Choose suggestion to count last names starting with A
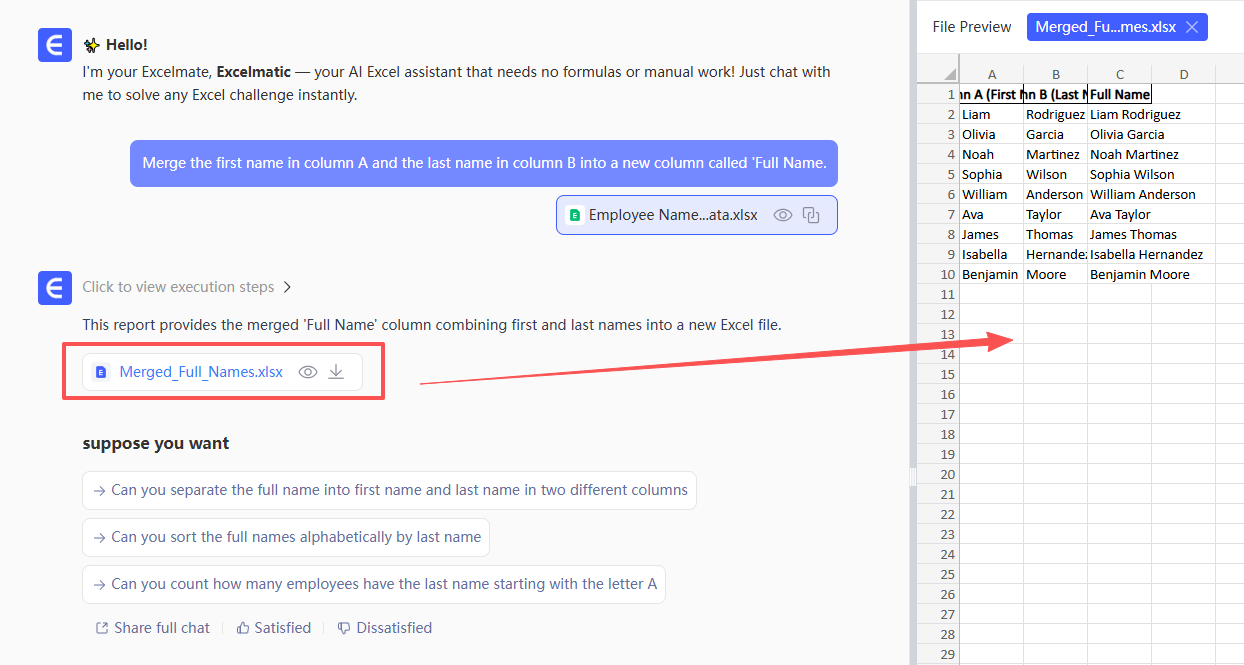 point(374,584)
